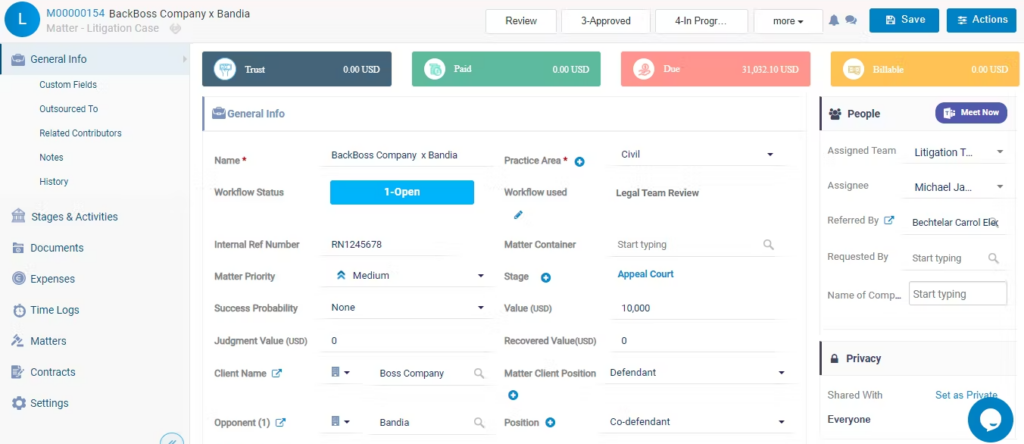Image resolution: width=1024 pixels, height=444 pixels.
Task: Open Outsourced To section
Action: click(x=69, y=109)
